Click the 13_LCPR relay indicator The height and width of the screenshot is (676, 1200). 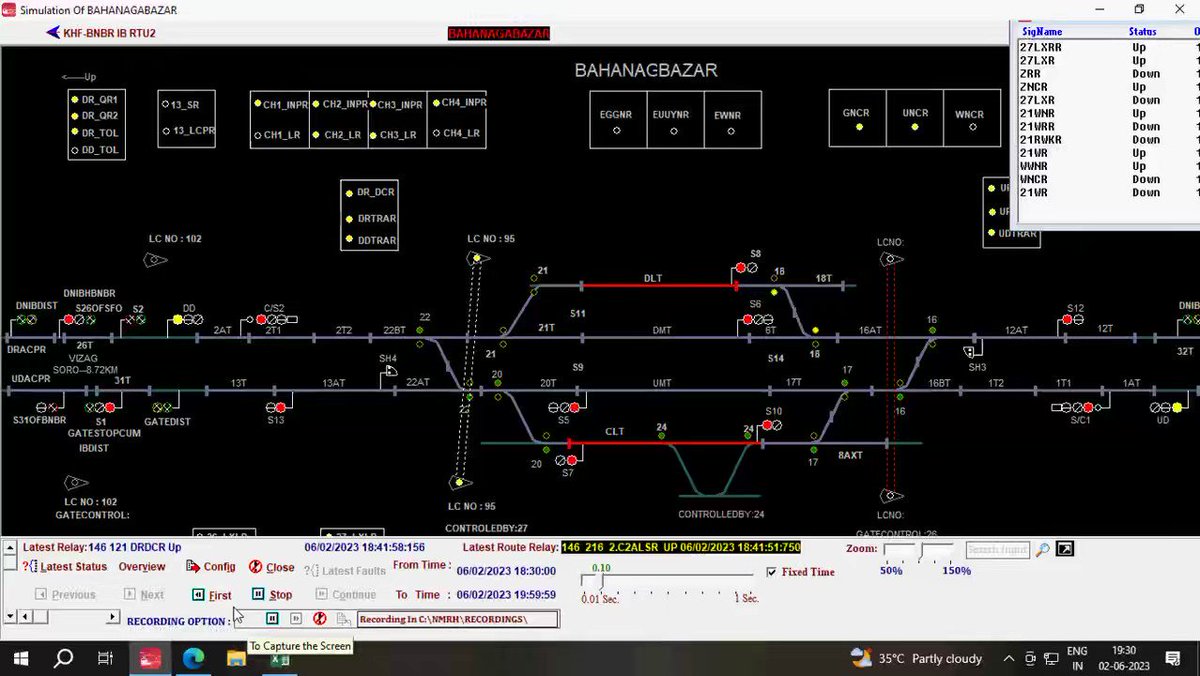point(165,131)
